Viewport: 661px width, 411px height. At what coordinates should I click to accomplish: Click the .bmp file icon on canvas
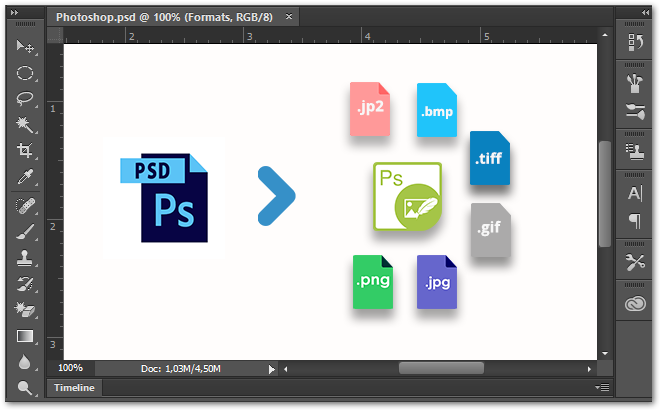(x=437, y=110)
